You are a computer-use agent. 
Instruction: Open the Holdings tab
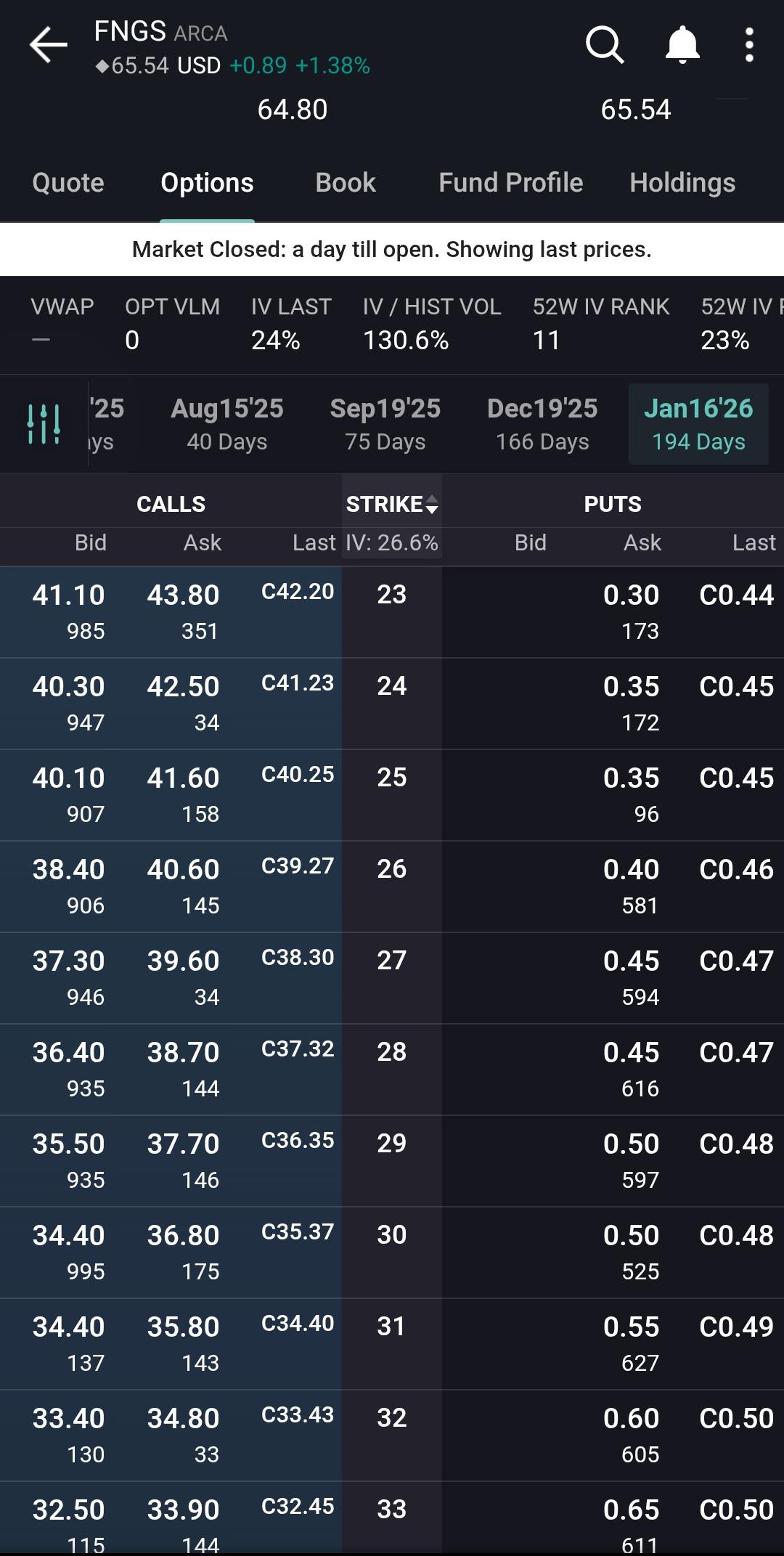click(x=682, y=182)
